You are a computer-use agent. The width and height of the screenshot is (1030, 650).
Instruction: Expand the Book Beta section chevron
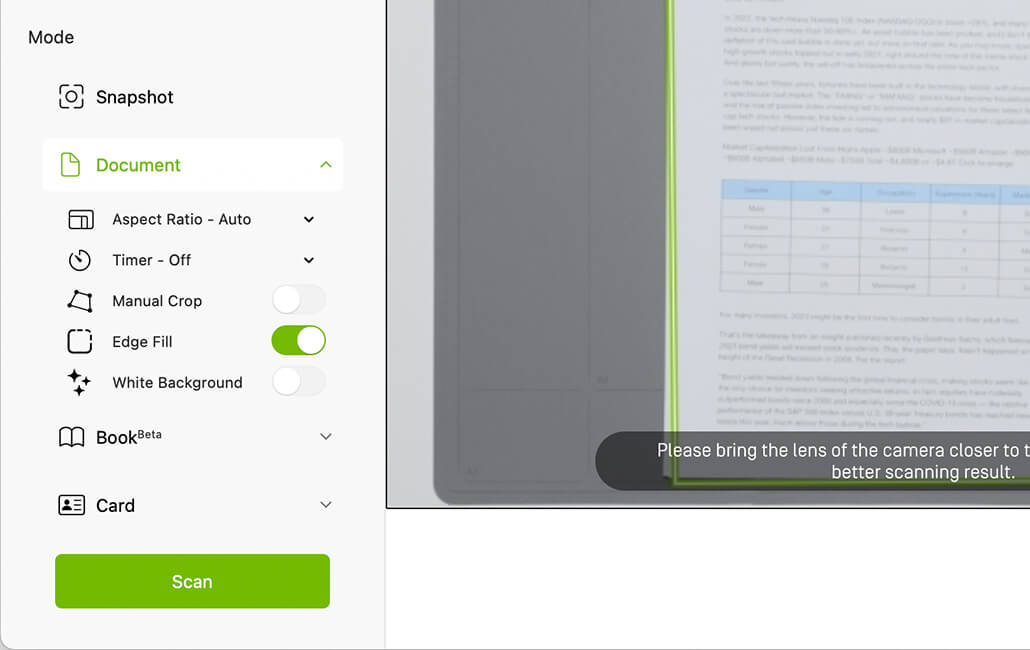tap(326, 437)
